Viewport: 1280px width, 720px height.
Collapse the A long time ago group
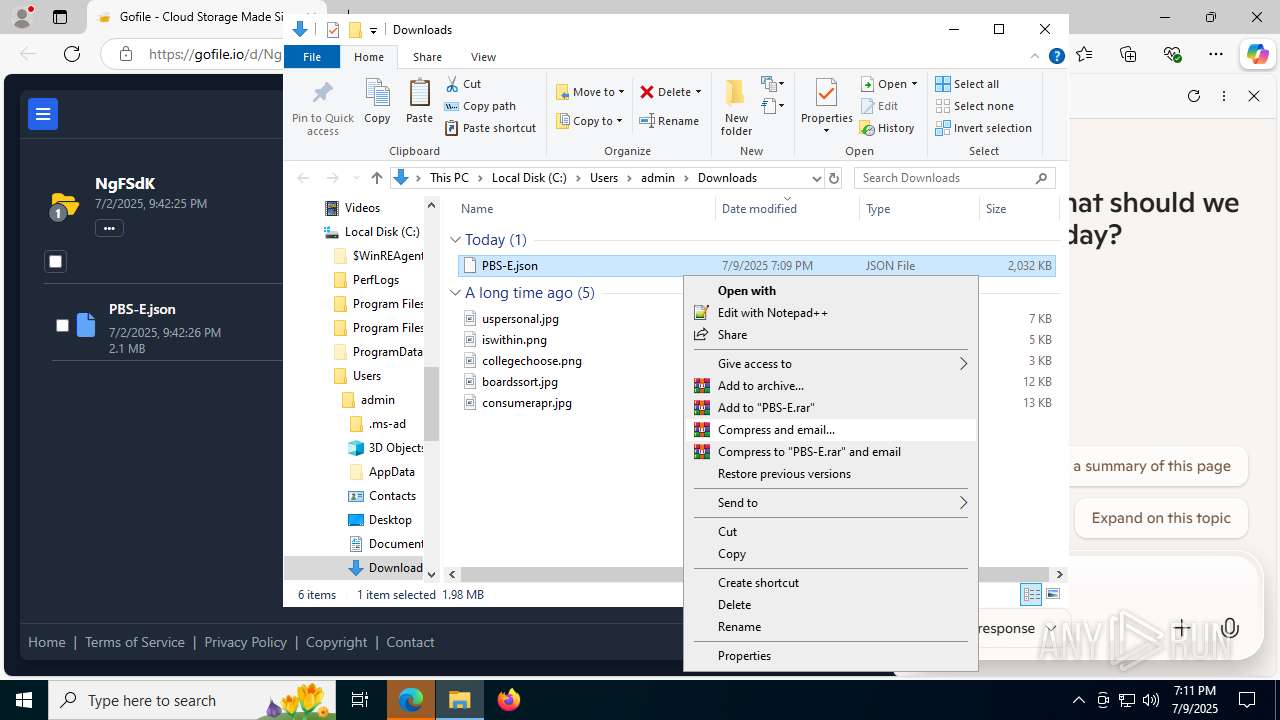[x=456, y=293]
